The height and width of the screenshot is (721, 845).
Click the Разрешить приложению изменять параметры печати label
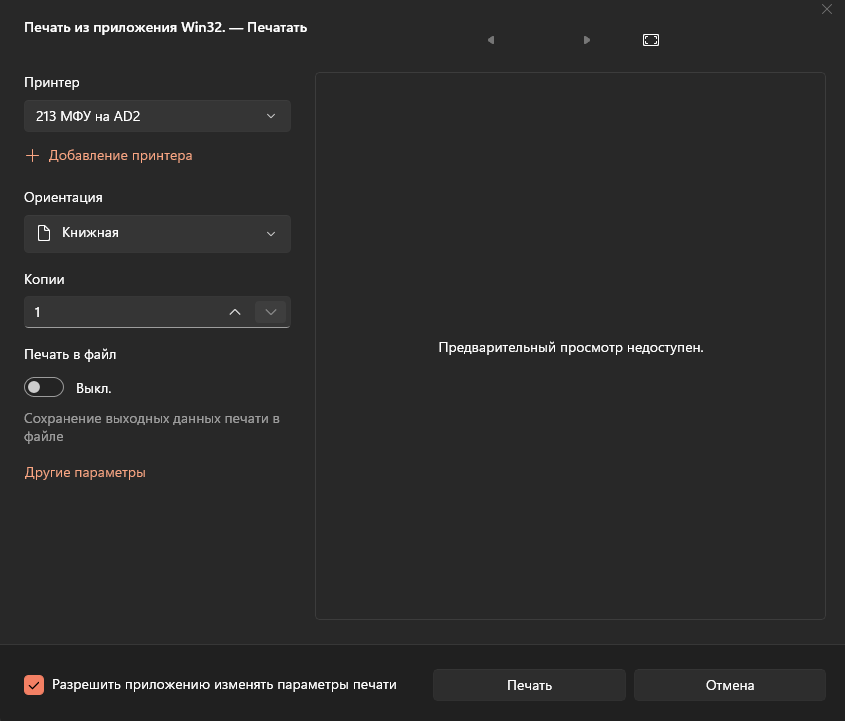point(224,685)
